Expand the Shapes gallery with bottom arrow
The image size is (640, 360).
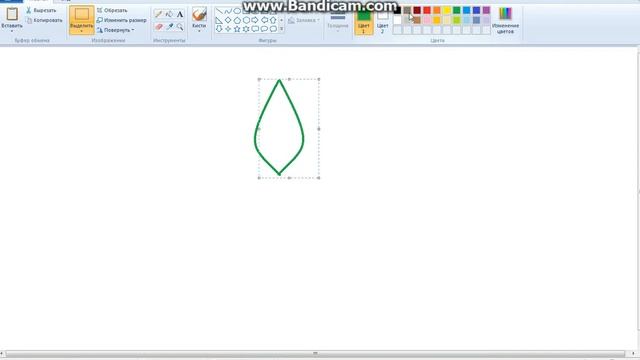coord(281,29)
